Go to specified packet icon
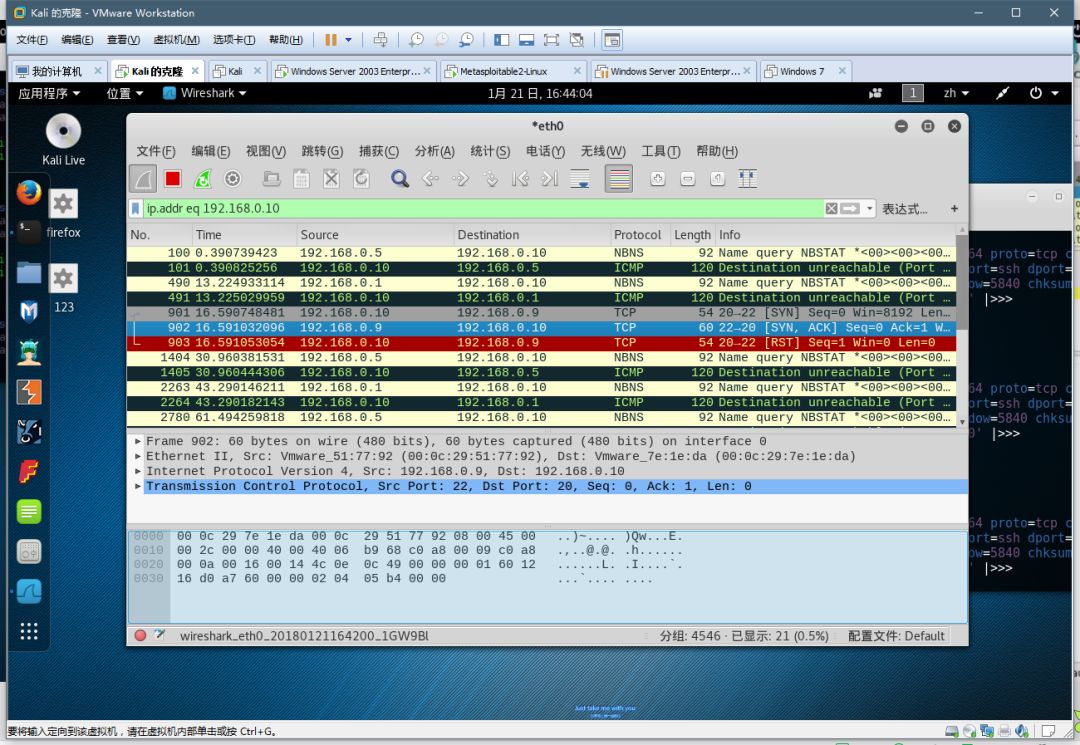 point(490,179)
